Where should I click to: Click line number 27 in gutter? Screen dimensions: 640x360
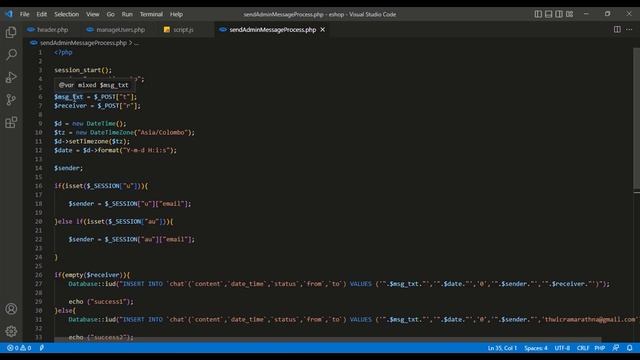coord(38,284)
